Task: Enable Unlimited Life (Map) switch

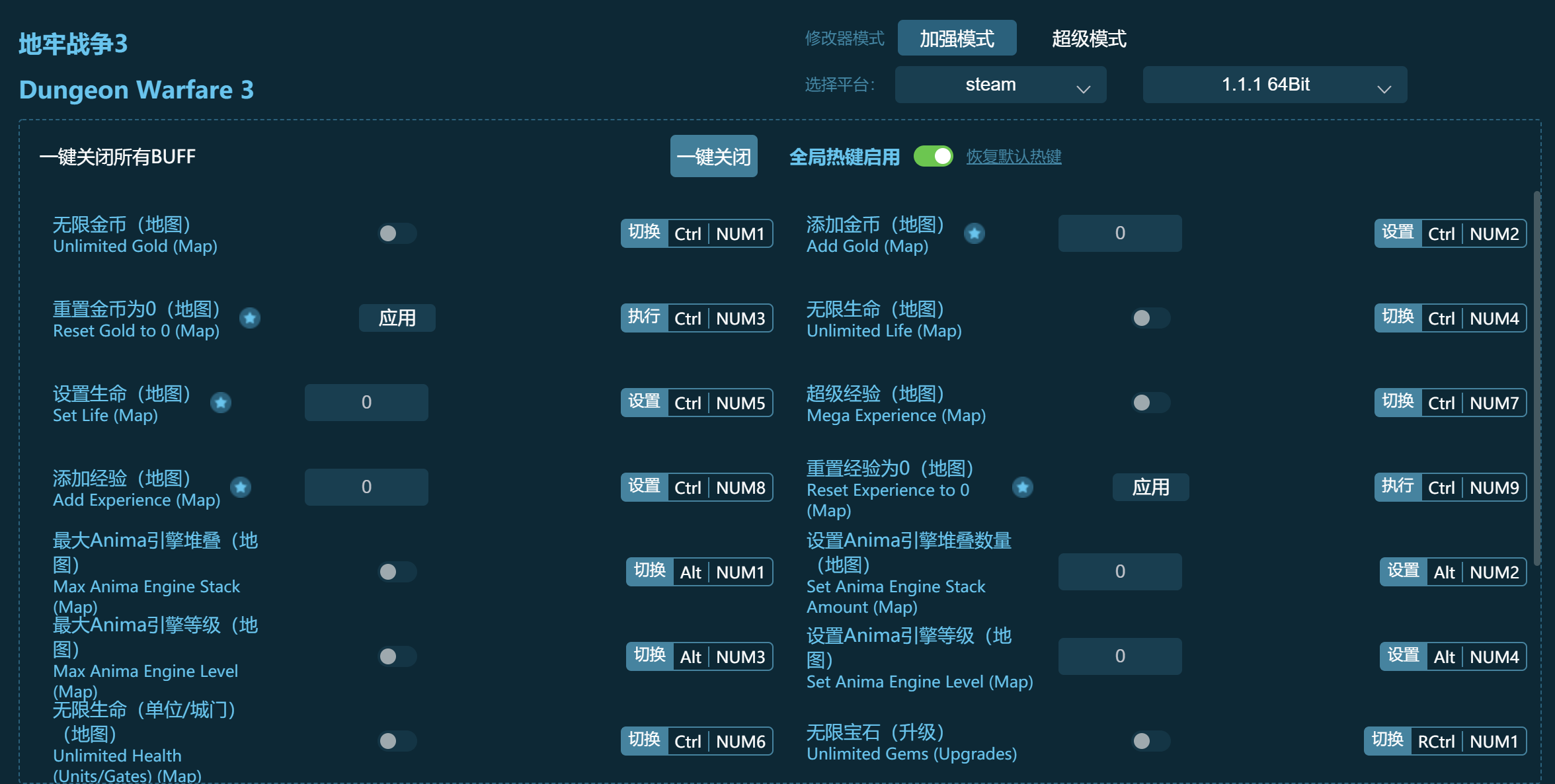Action: point(1150,318)
